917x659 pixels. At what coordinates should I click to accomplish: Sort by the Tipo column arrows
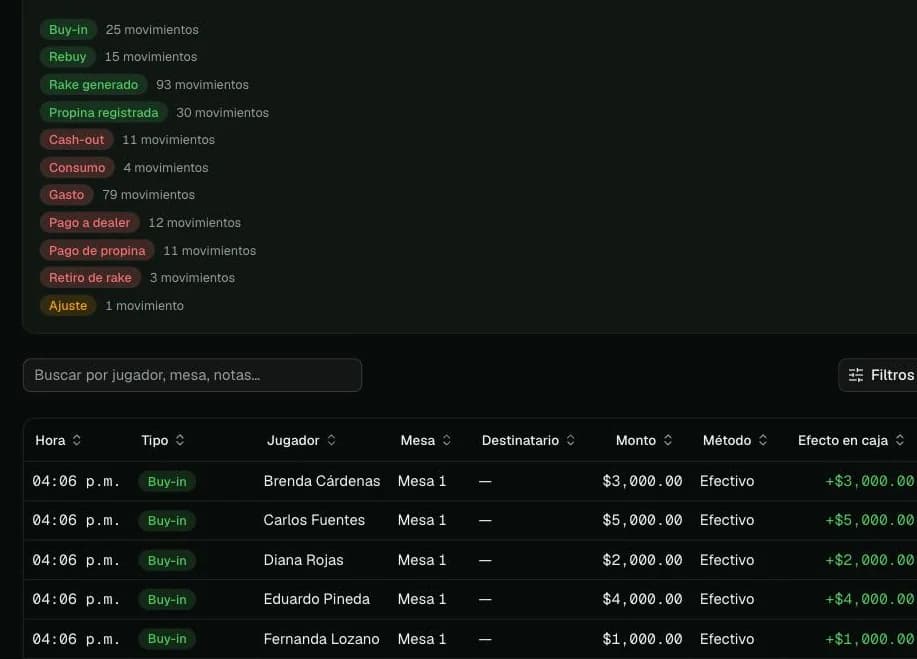click(x=180, y=440)
